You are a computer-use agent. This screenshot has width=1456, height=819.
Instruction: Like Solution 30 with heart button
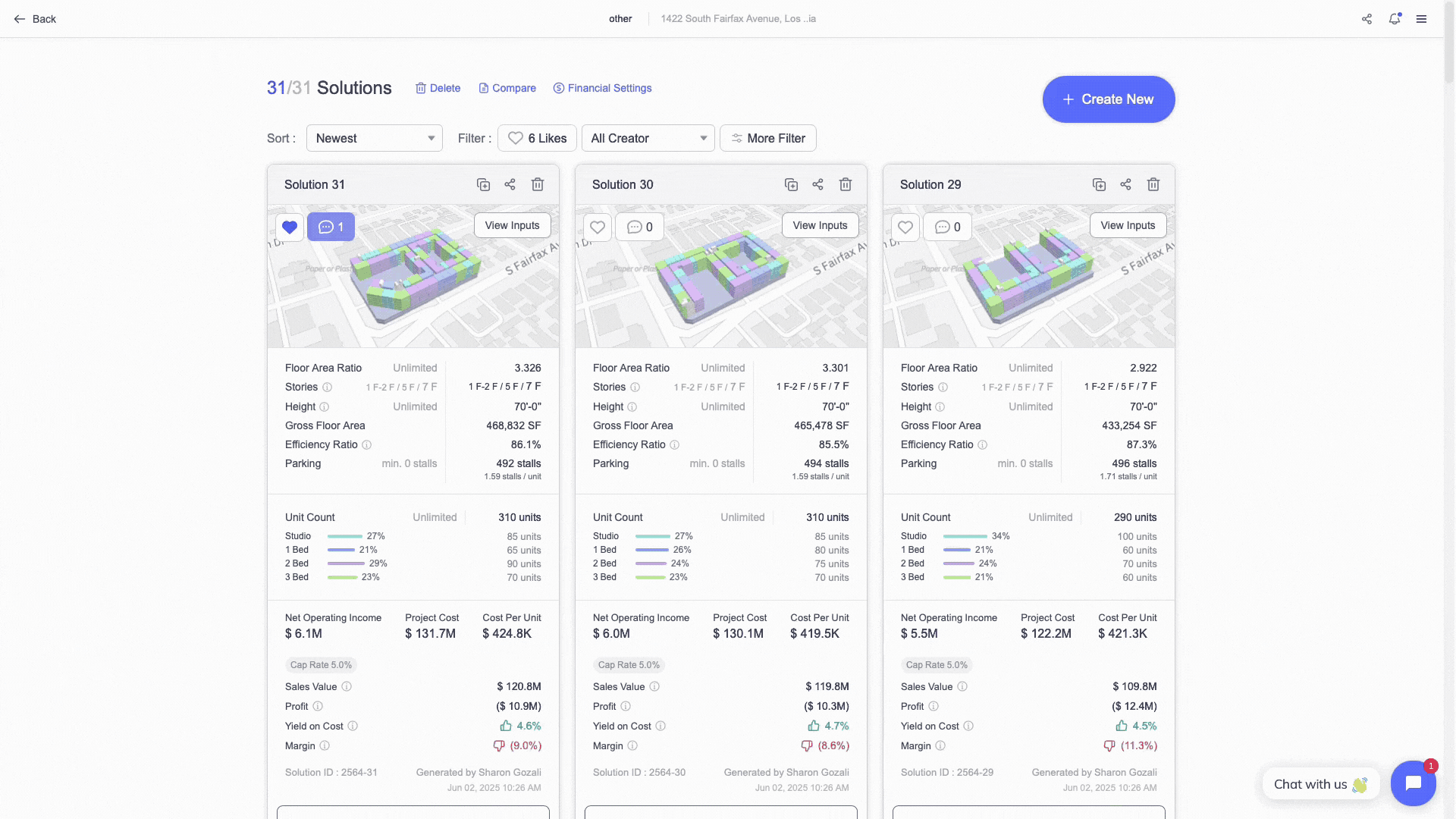tap(598, 227)
